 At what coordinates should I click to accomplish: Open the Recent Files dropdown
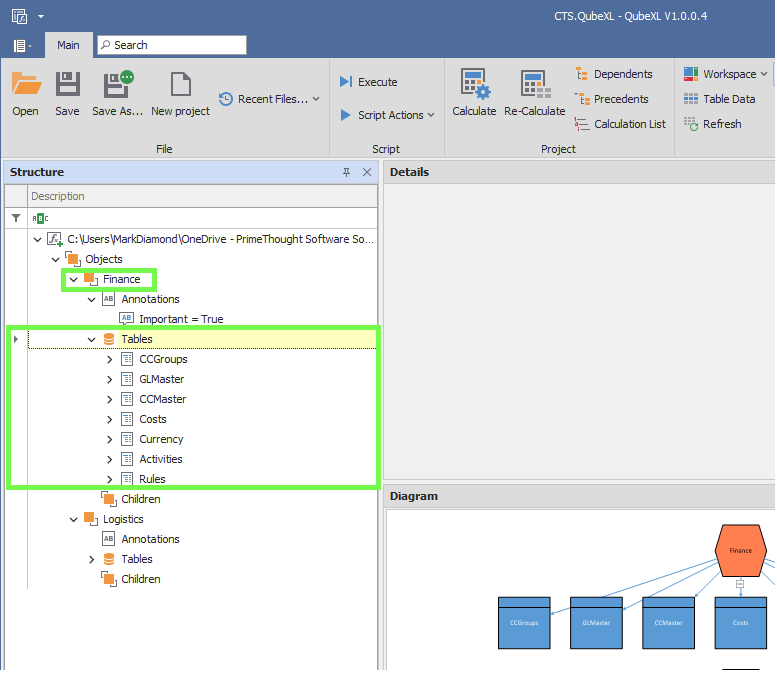tap(270, 99)
